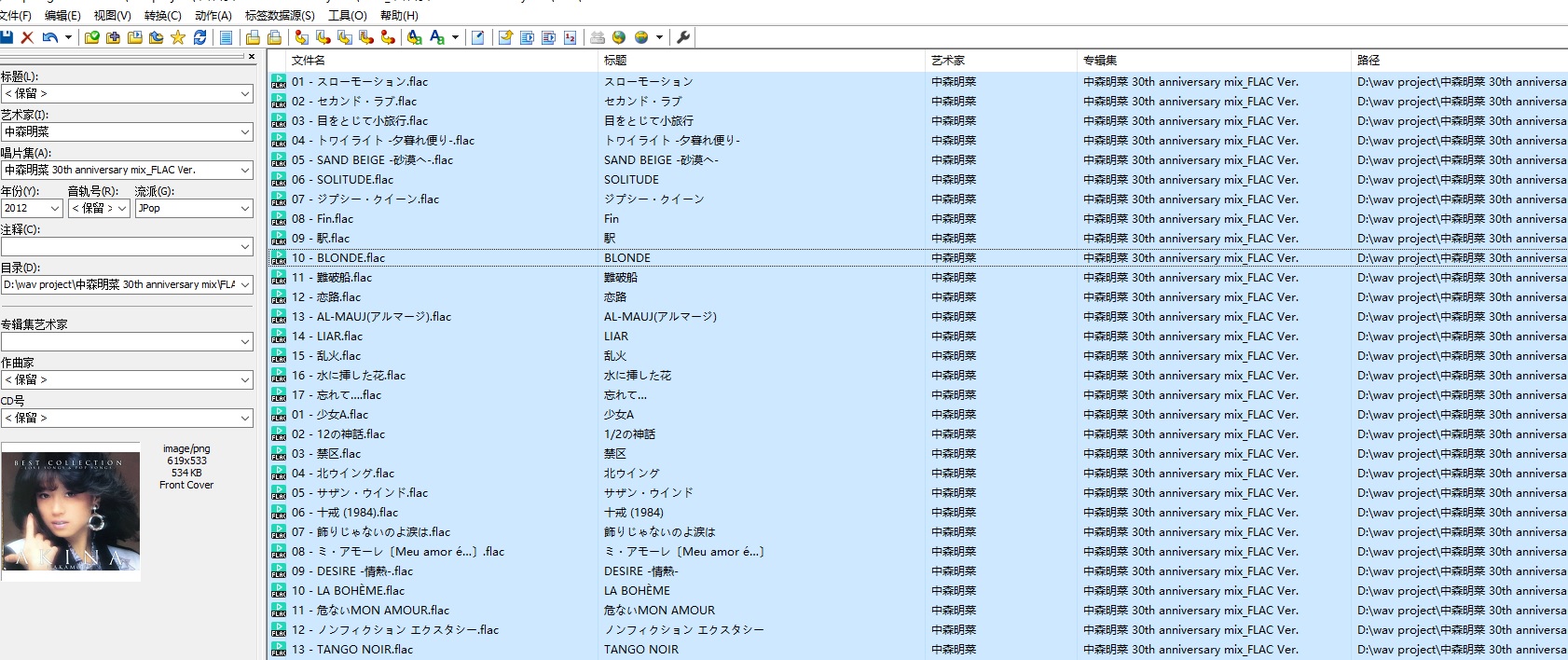Expand the 流派 dropdown showing JPop
1568x660 pixels.
245,209
